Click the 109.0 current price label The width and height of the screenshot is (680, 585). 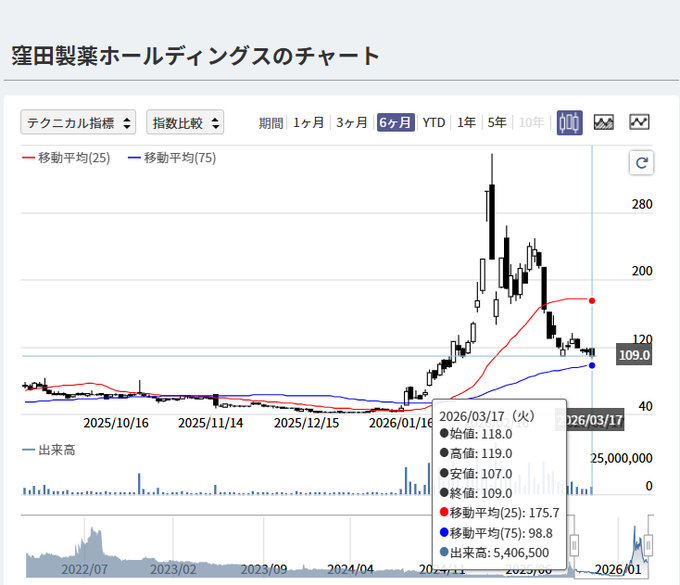(634, 355)
